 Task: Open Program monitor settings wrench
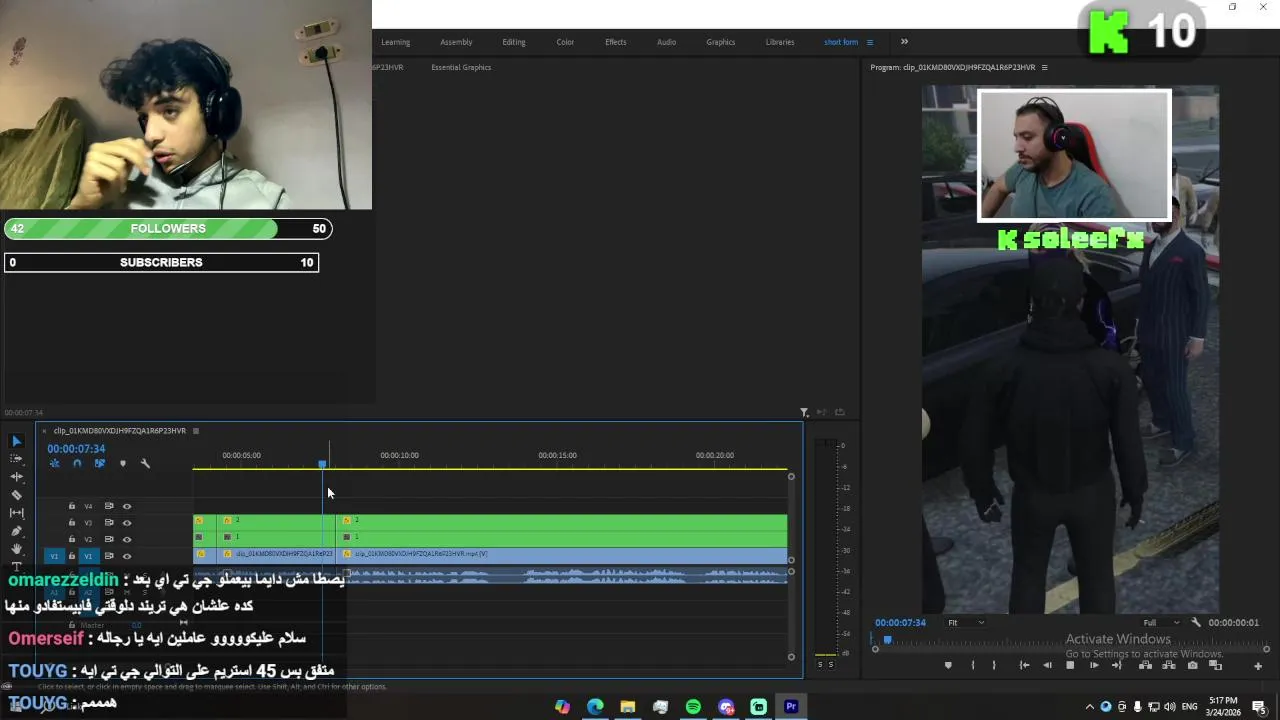(1196, 622)
